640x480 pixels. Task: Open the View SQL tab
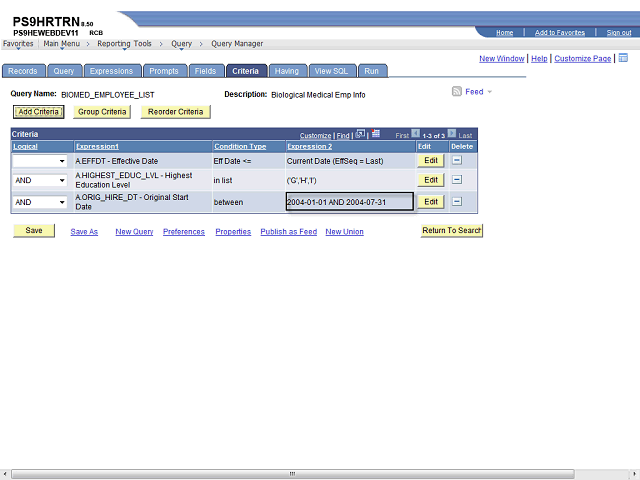click(x=331, y=71)
